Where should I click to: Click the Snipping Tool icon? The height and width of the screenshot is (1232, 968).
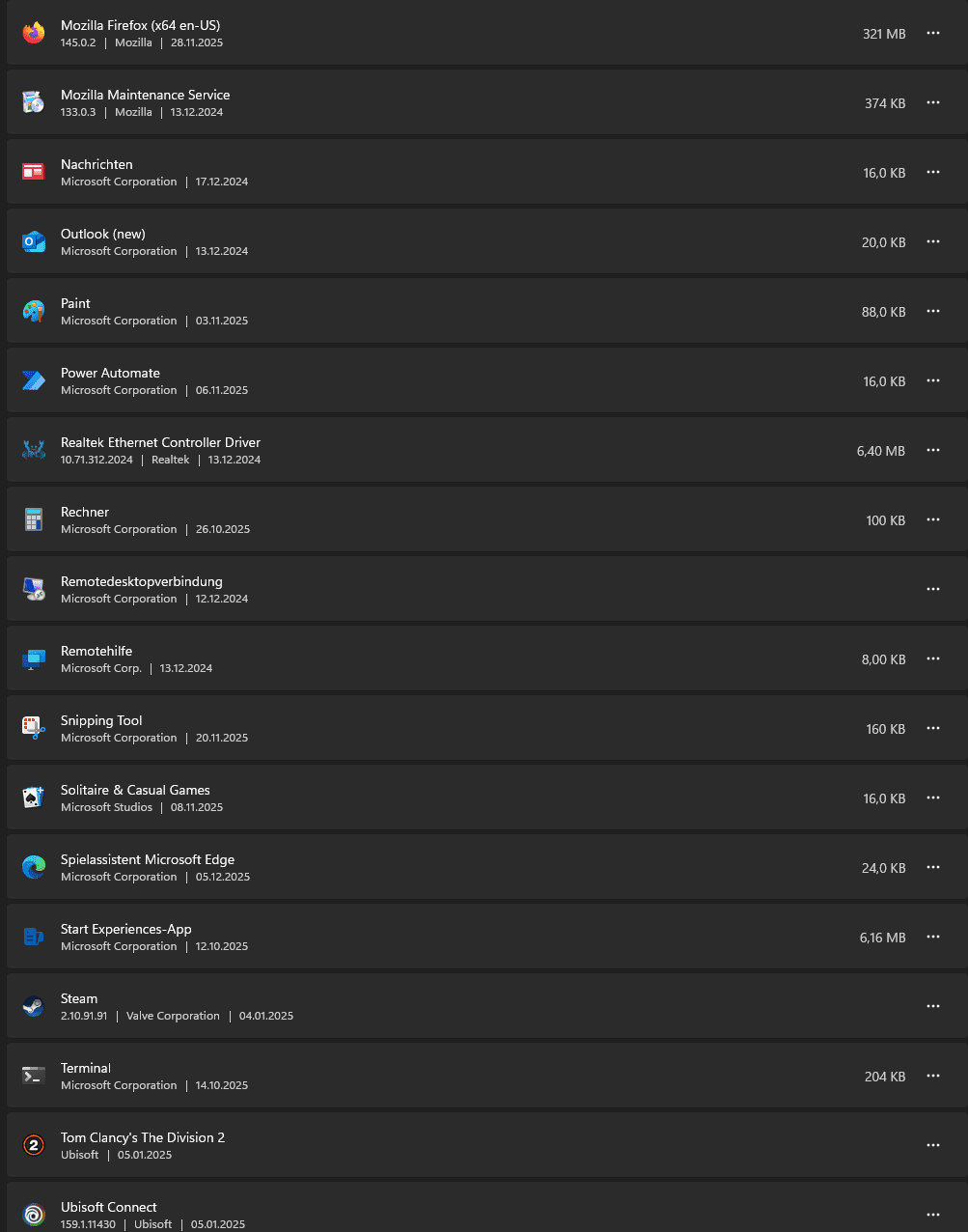(x=34, y=728)
